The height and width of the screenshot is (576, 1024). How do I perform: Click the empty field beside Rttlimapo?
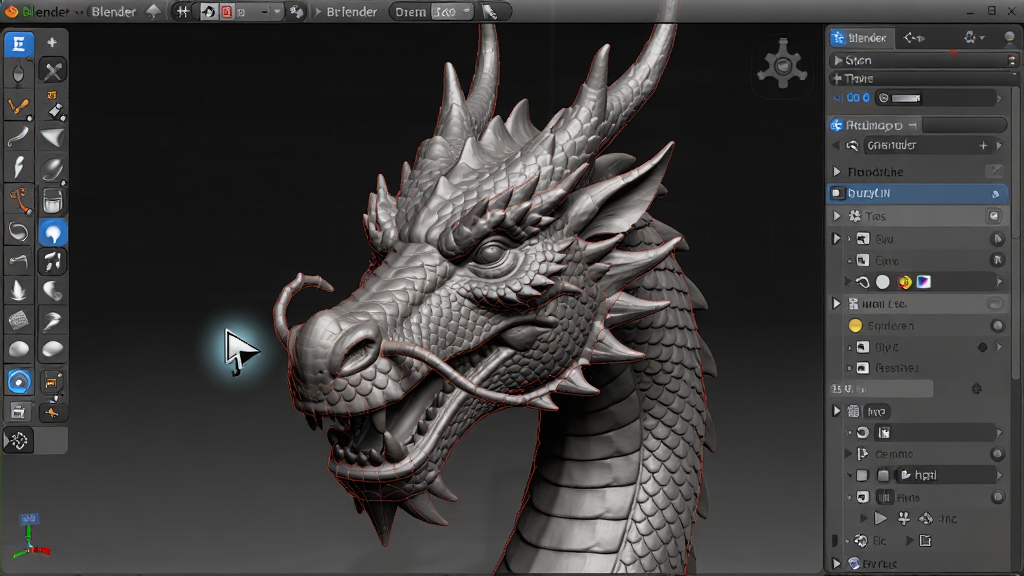click(965, 125)
